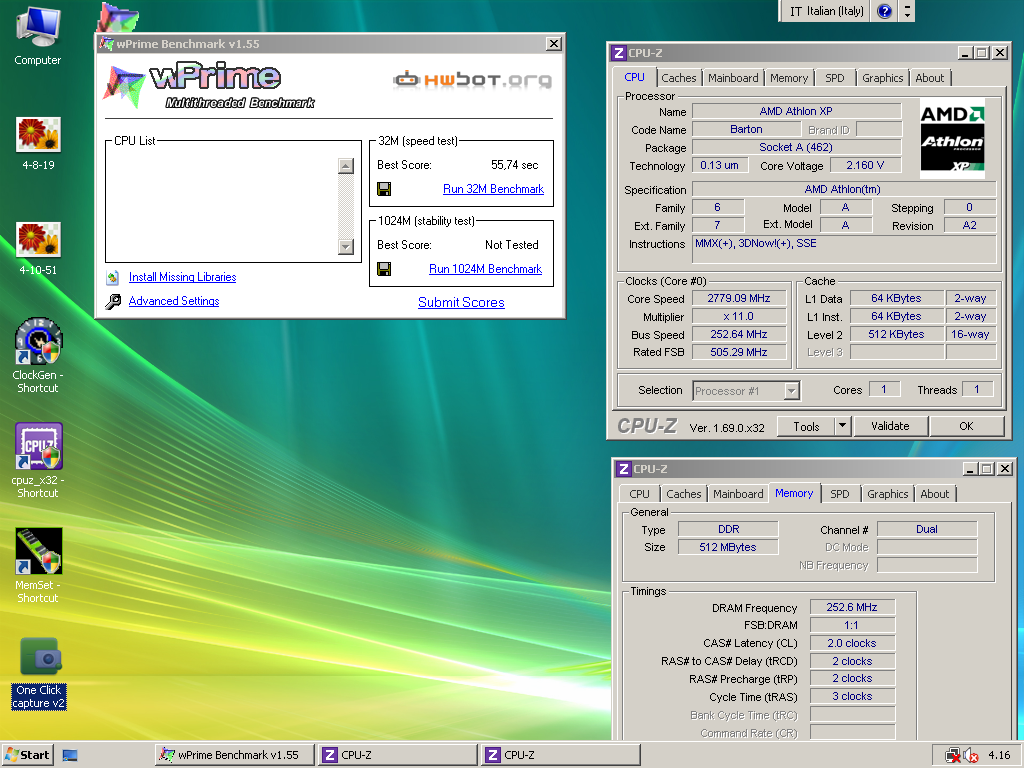
Task: Click Run 32M Benchmark link
Action: point(493,189)
